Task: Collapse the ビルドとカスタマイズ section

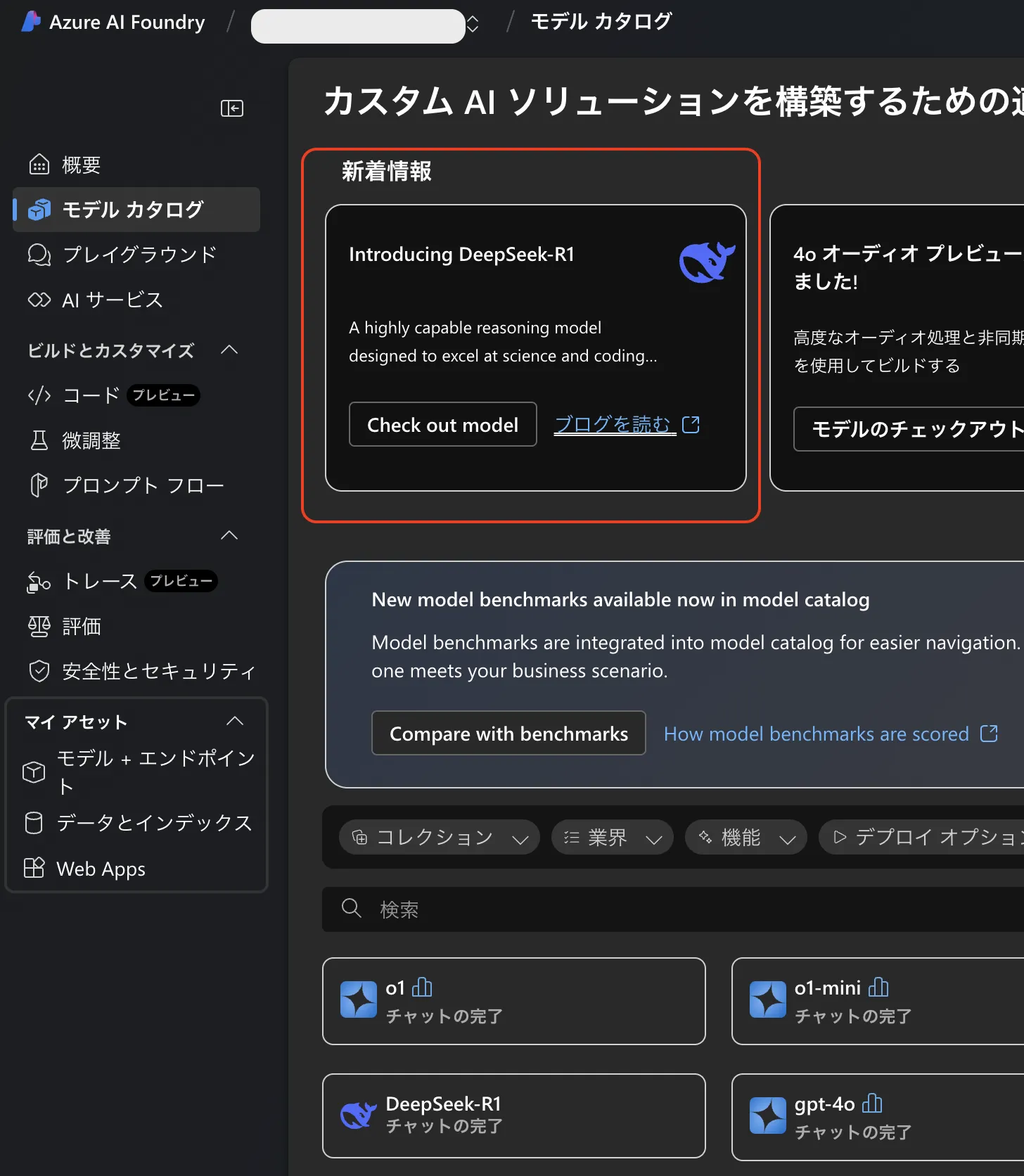Action: coord(229,350)
